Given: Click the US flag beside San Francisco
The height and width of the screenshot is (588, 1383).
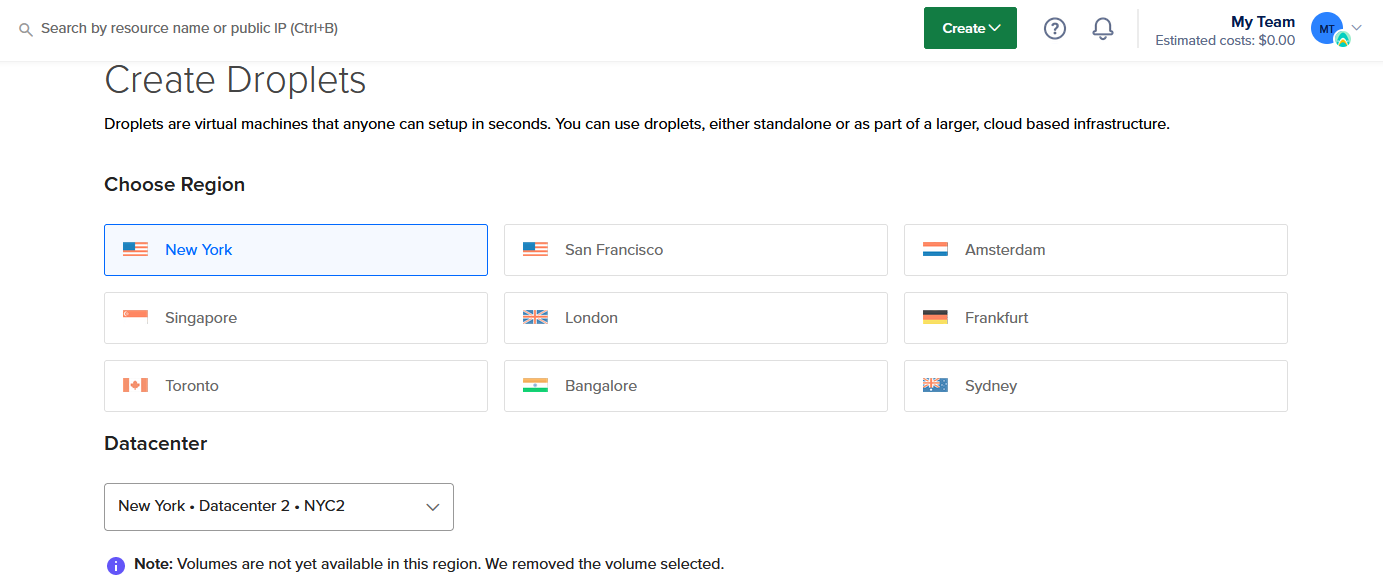Looking at the screenshot, I should tap(535, 249).
